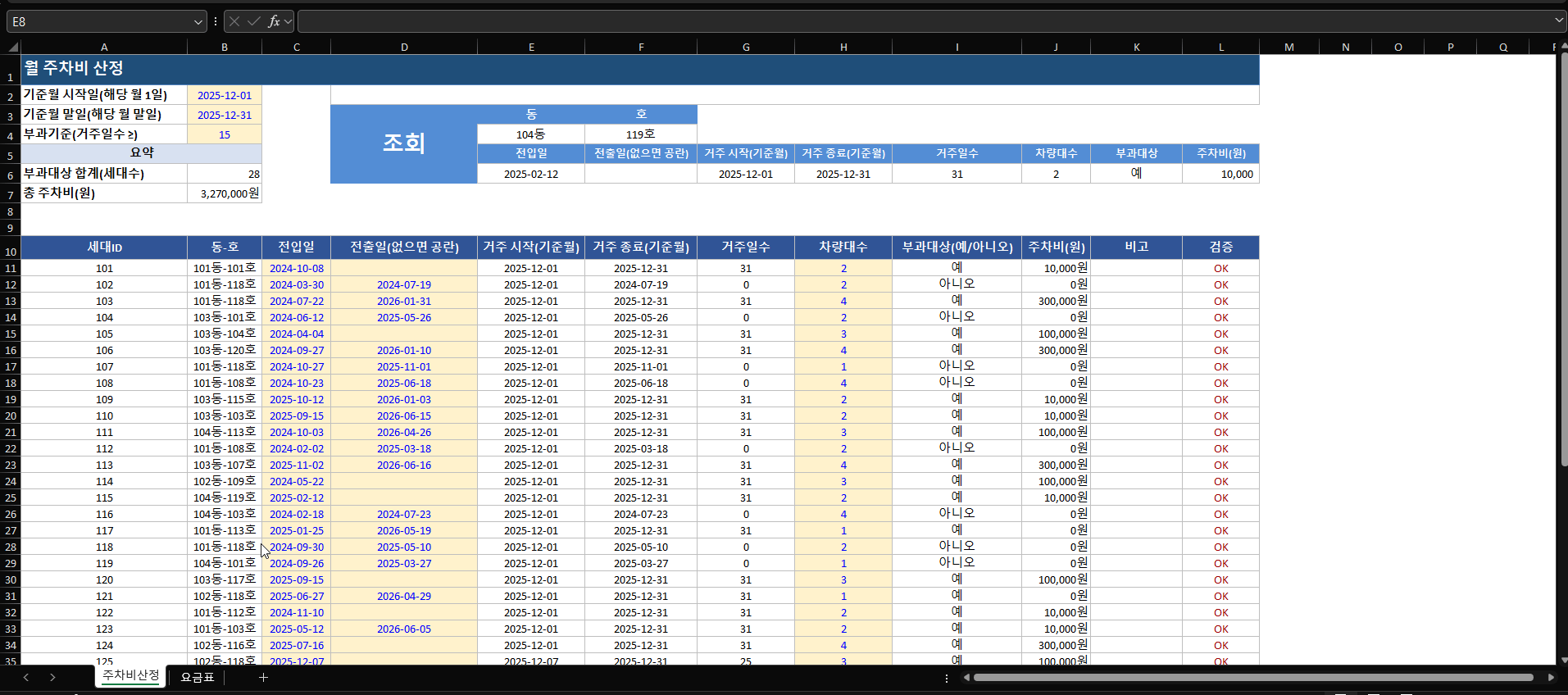Click the Select All corner triangle
1568x695 pixels.
[11, 48]
